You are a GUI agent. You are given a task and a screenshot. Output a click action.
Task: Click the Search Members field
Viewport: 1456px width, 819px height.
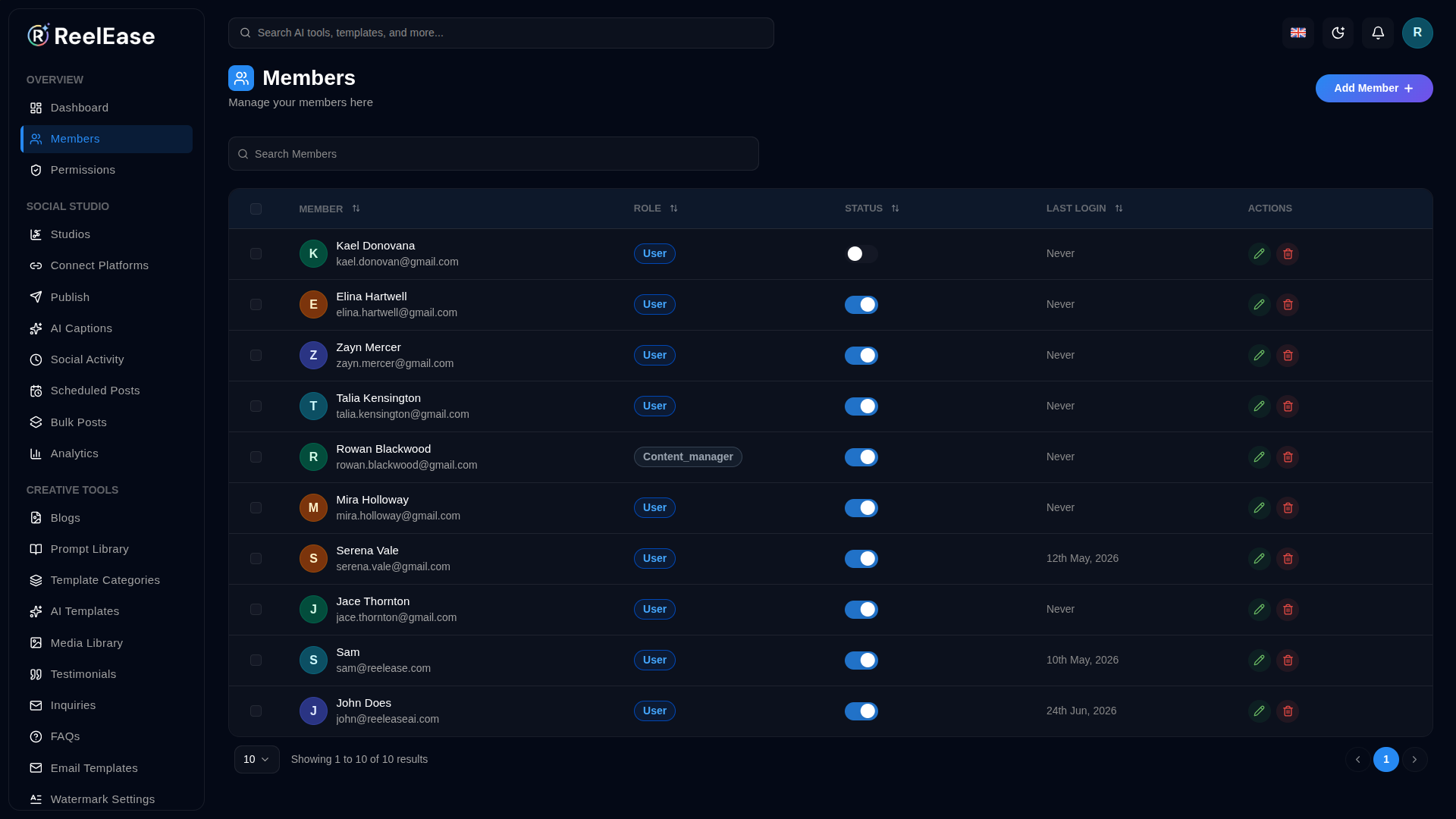494,154
